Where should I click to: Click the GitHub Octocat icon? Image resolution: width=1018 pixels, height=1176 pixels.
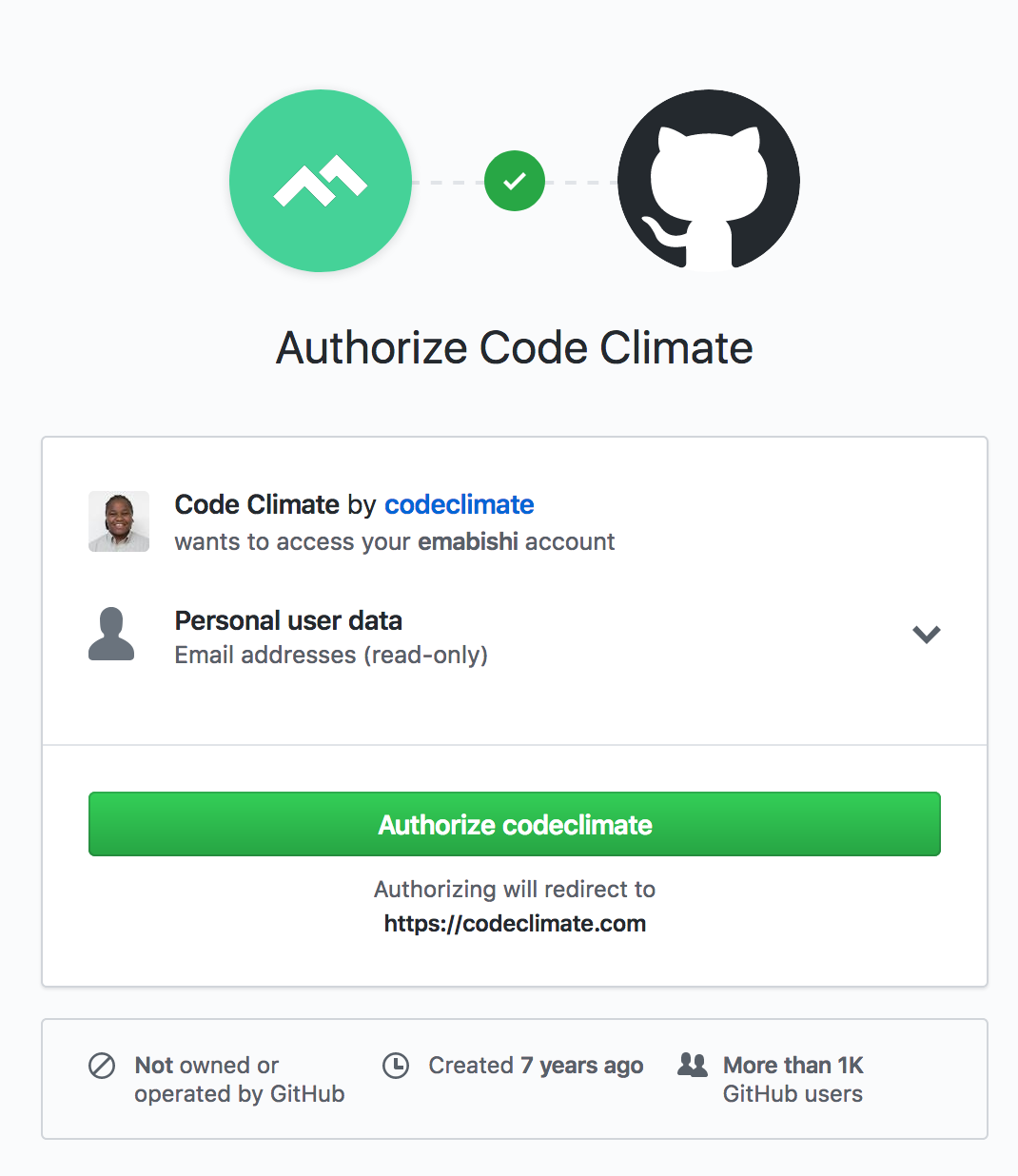pos(708,181)
